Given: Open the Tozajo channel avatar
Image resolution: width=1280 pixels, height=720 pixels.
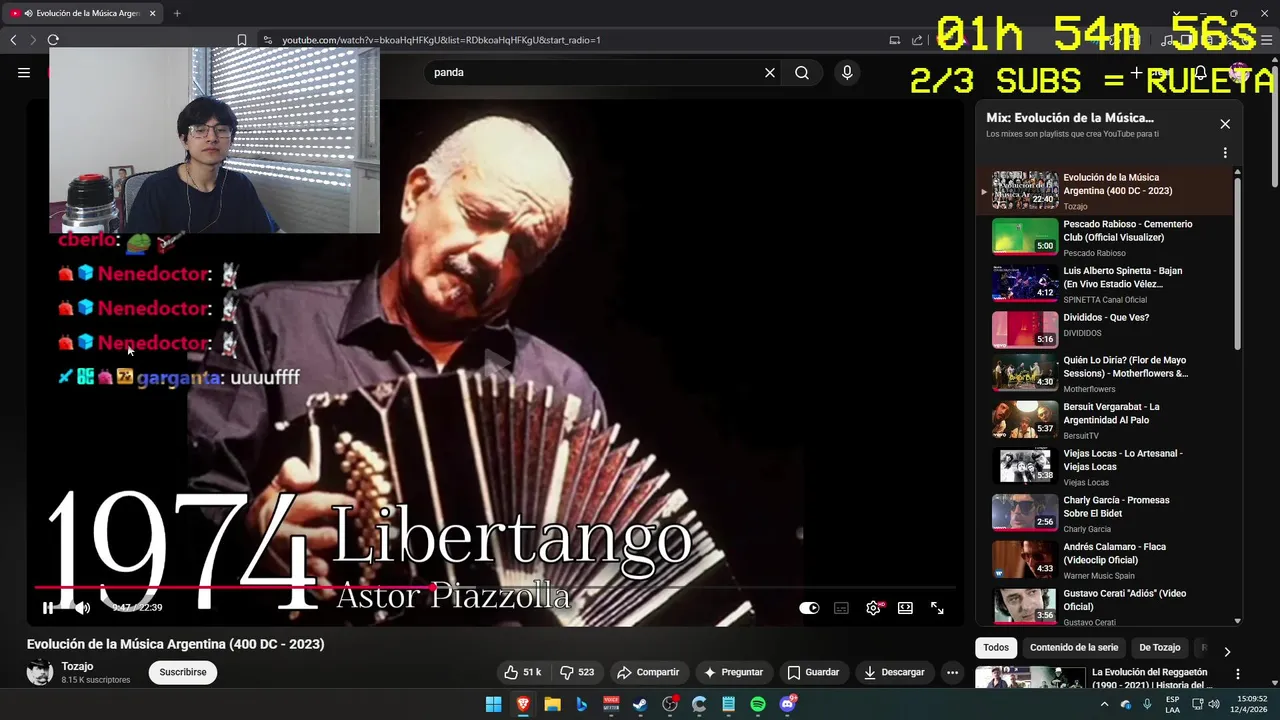Looking at the screenshot, I should [40, 672].
